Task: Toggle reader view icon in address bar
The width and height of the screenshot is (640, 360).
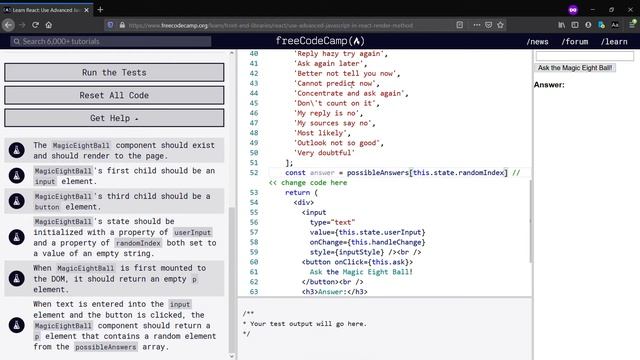Action: coord(460,25)
